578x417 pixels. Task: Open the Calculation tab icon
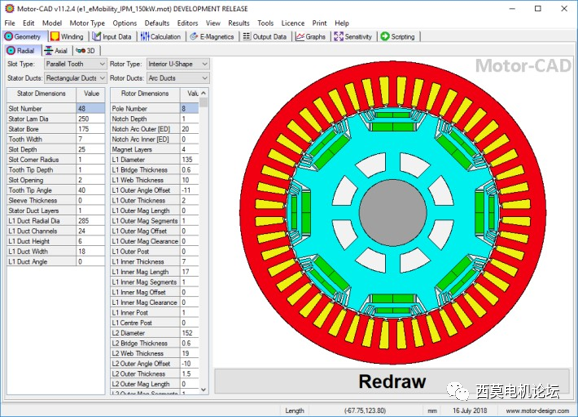point(145,37)
